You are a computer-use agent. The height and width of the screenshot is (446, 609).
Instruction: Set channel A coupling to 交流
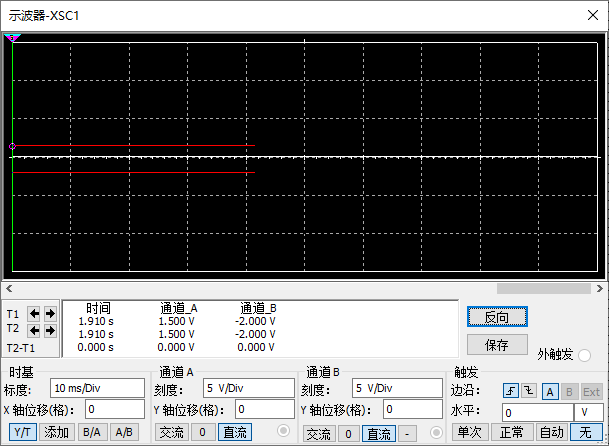point(171,432)
